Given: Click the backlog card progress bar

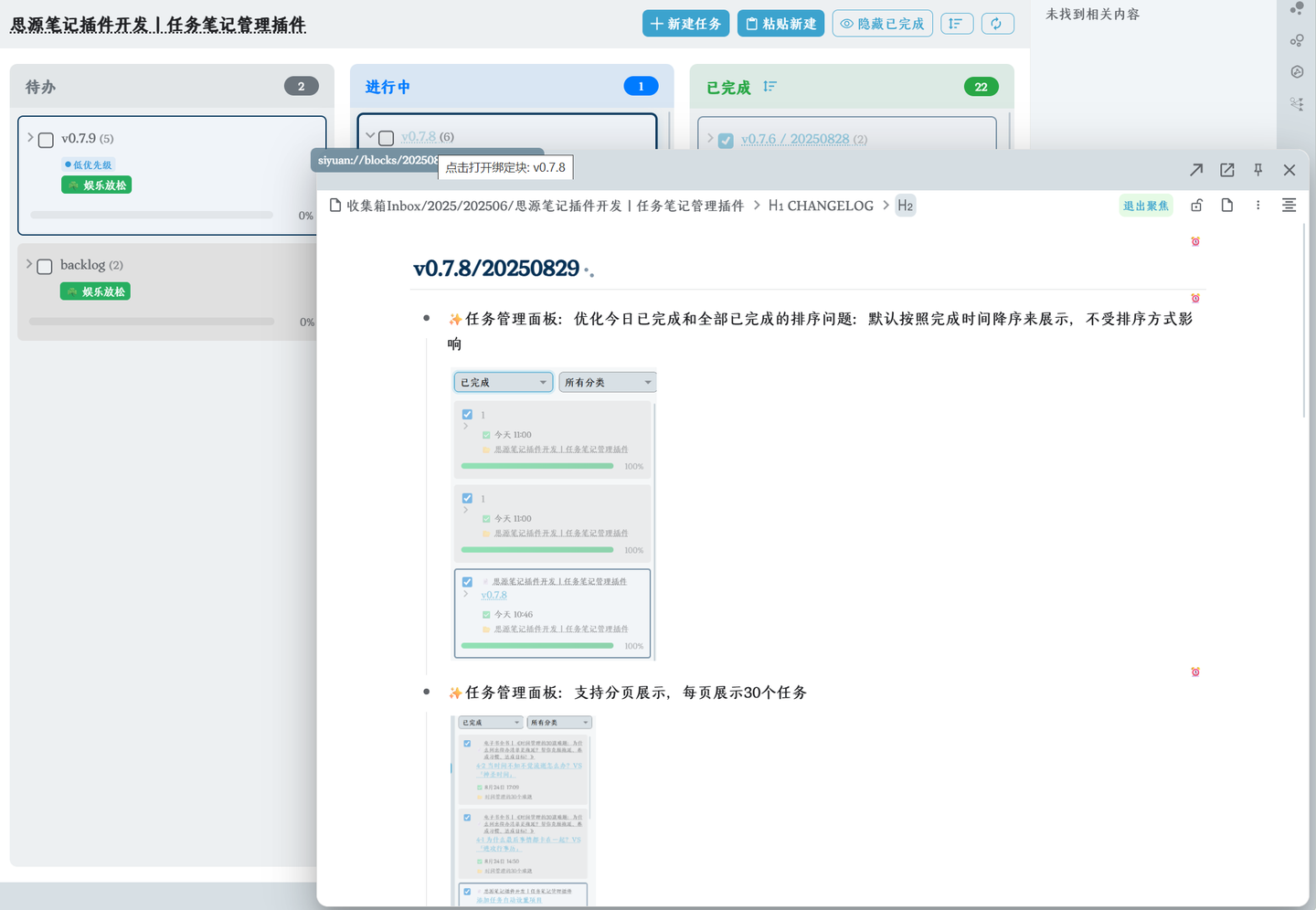Looking at the screenshot, I should coord(152,322).
